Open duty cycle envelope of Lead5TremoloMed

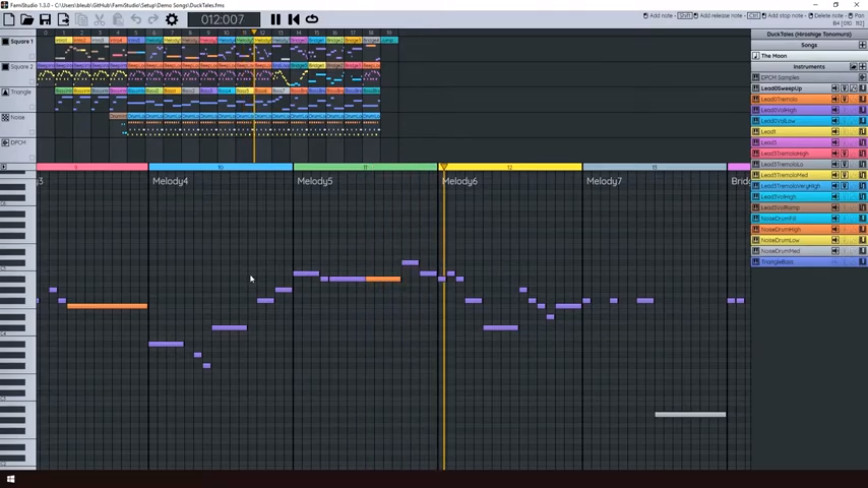coord(862,175)
